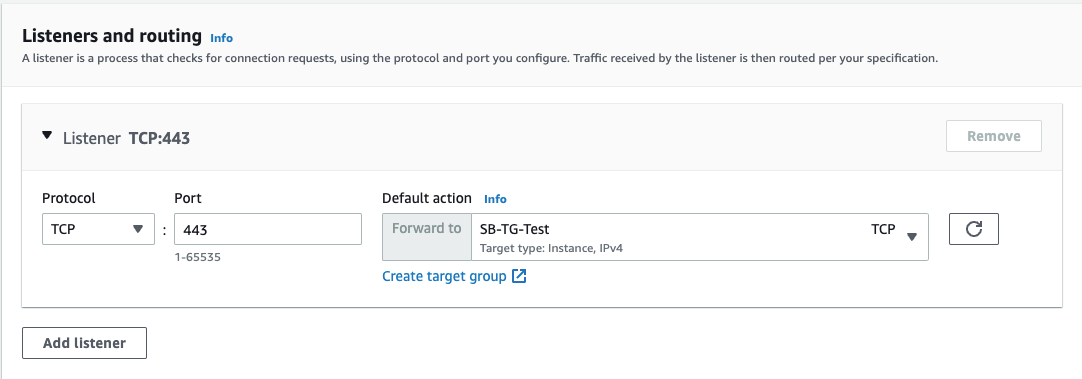
Task: Open the Create target group link
Action: [444, 276]
